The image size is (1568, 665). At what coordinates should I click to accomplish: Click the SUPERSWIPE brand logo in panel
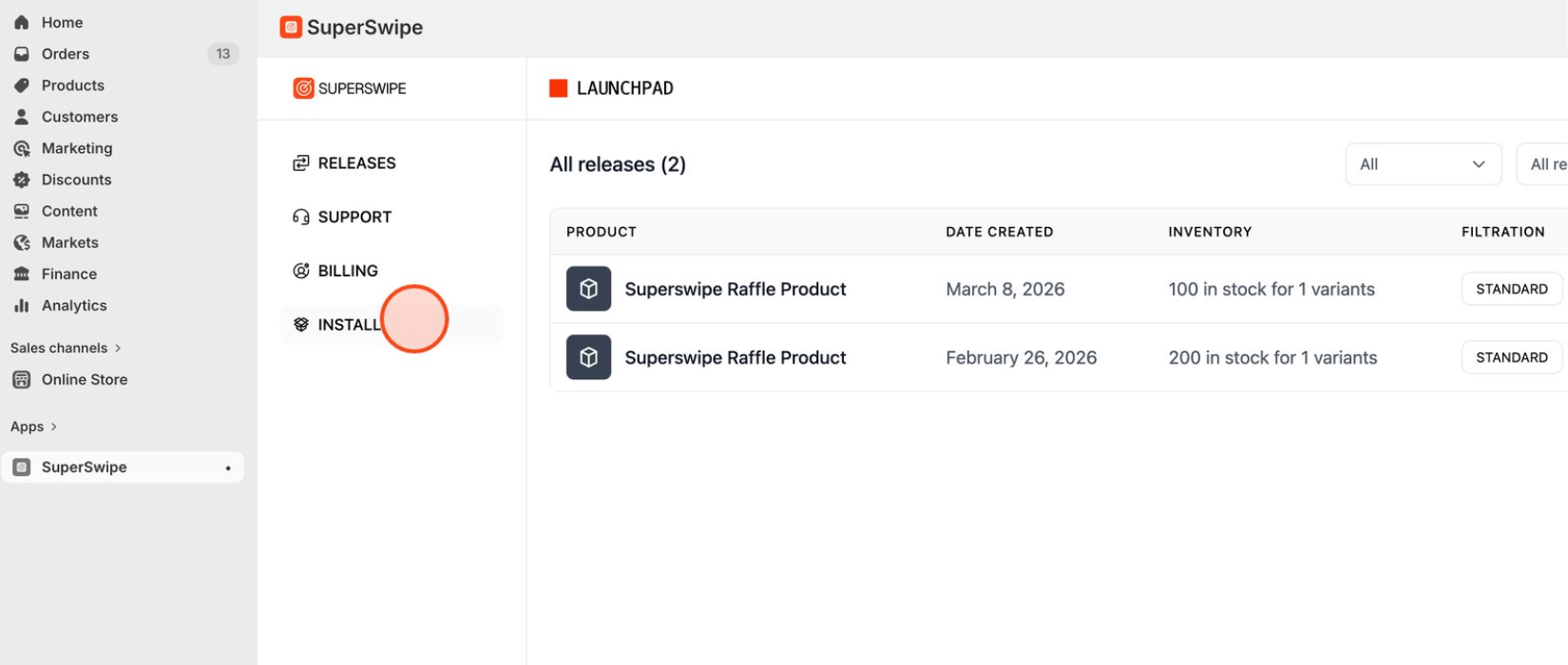[x=350, y=88]
